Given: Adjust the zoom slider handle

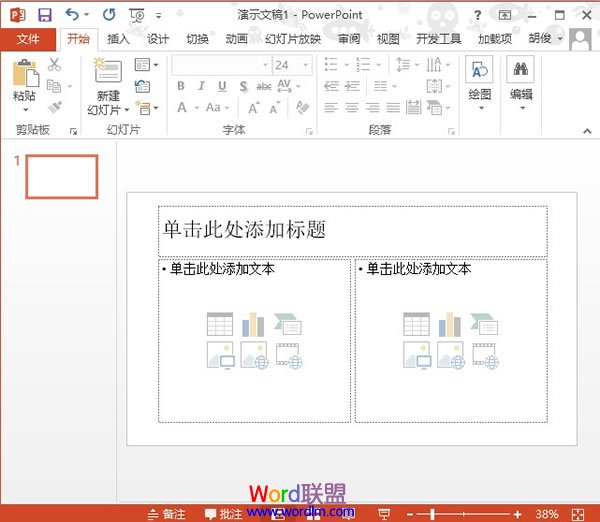Looking at the screenshot, I should point(432,514).
